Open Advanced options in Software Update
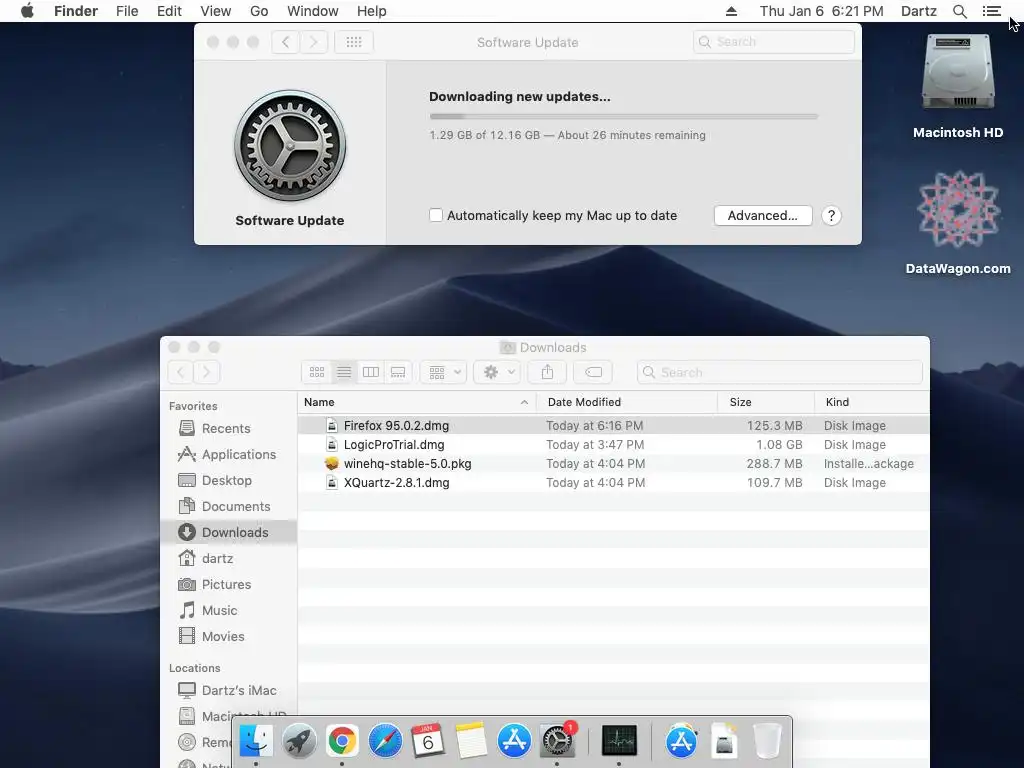 [763, 216]
